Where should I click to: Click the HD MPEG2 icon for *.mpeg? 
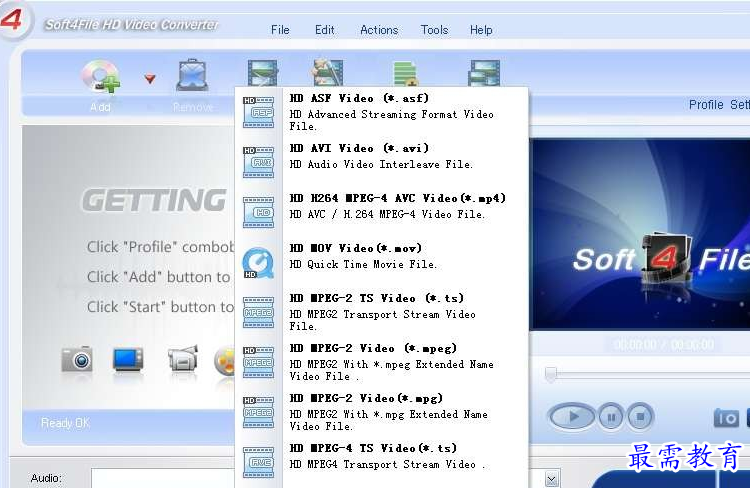pyautogui.click(x=258, y=362)
